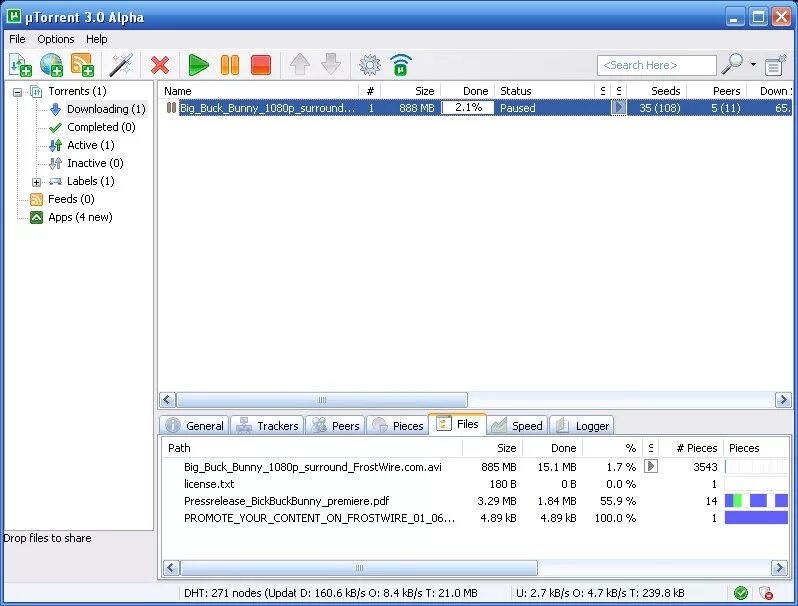Viewport: 798px width, 606px height.
Task: Open the Create New Torrent wand icon
Action: [122, 65]
